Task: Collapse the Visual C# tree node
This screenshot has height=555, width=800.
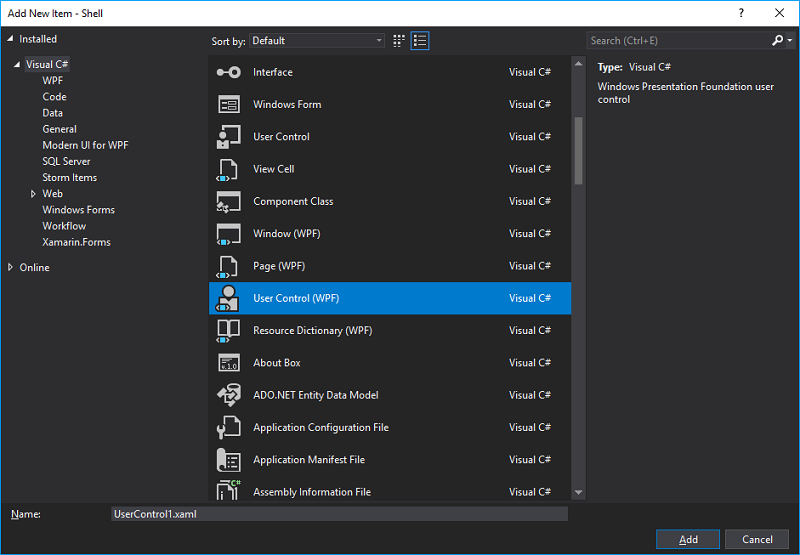Action: coord(17,64)
